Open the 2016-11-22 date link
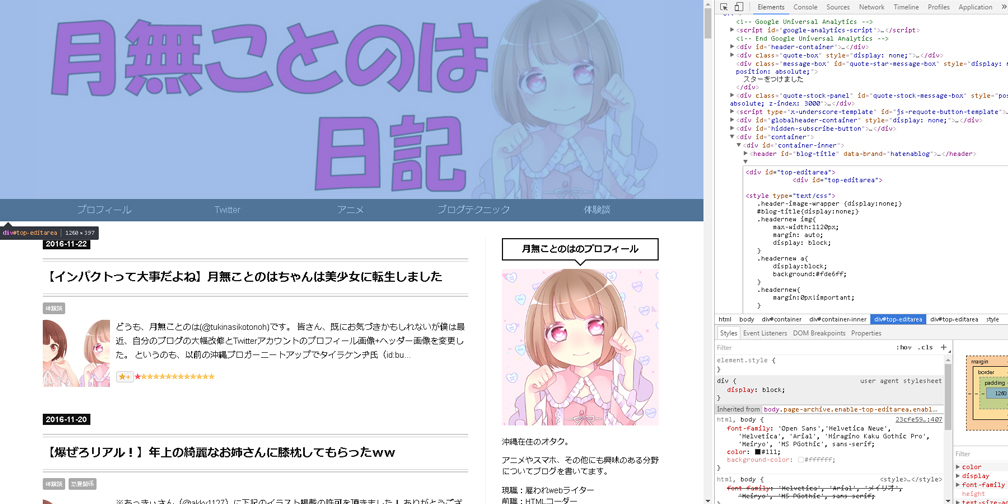 (x=66, y=244)
